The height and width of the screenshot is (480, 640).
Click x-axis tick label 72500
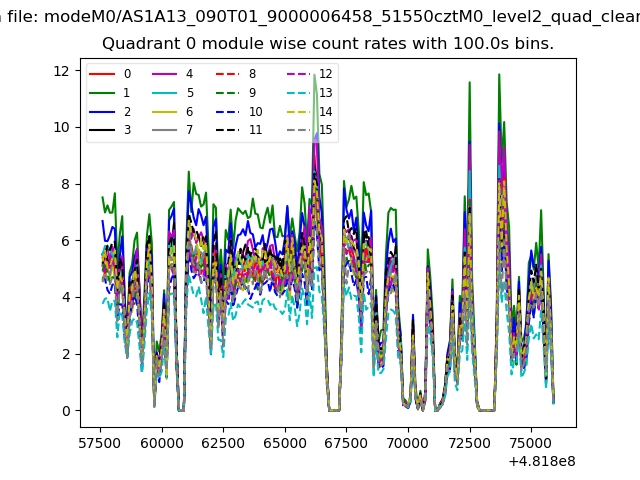tap(469, 443)
